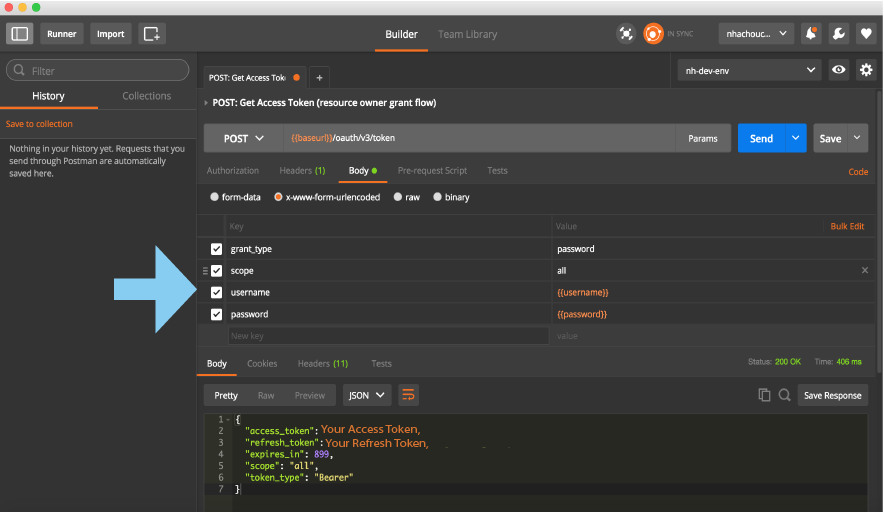Screen dimensions: 884x512
Task: Open the notifications bell icon
Action: tap(812, 34)
